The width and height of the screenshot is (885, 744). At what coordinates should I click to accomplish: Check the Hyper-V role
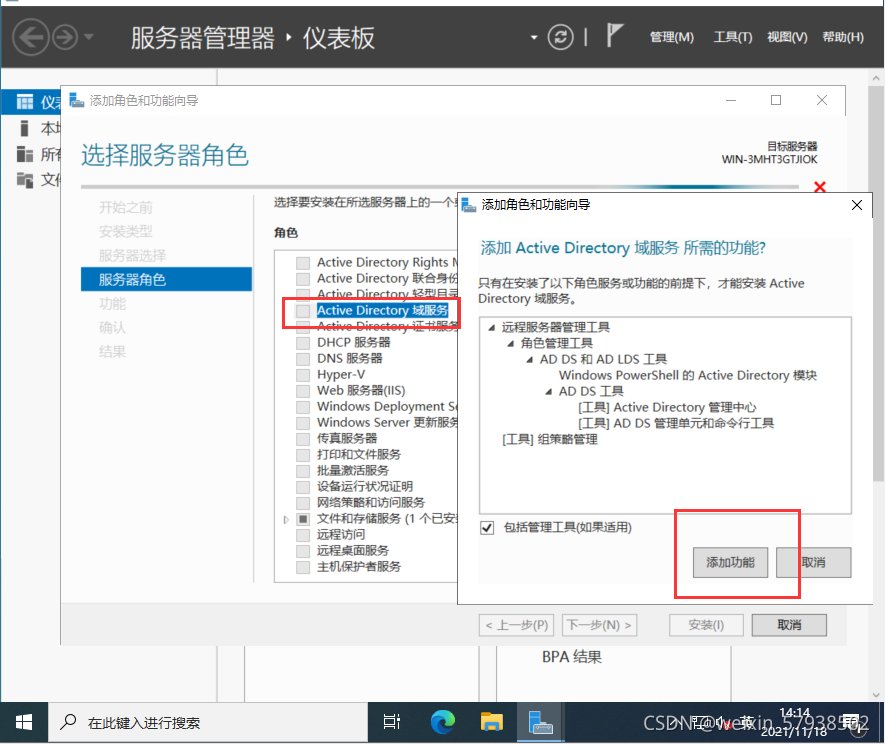pyautogui.click(x=303, y=375)
